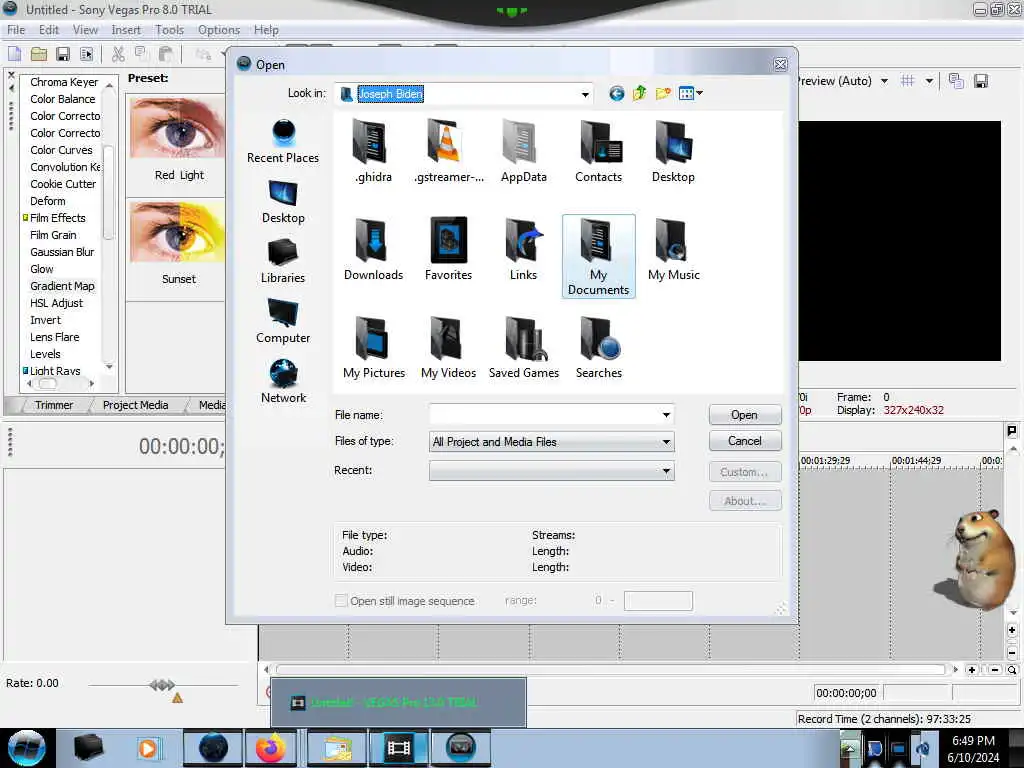Select the .ghidra folder
Screen dimensions: 1024x768
coord(374,152)
